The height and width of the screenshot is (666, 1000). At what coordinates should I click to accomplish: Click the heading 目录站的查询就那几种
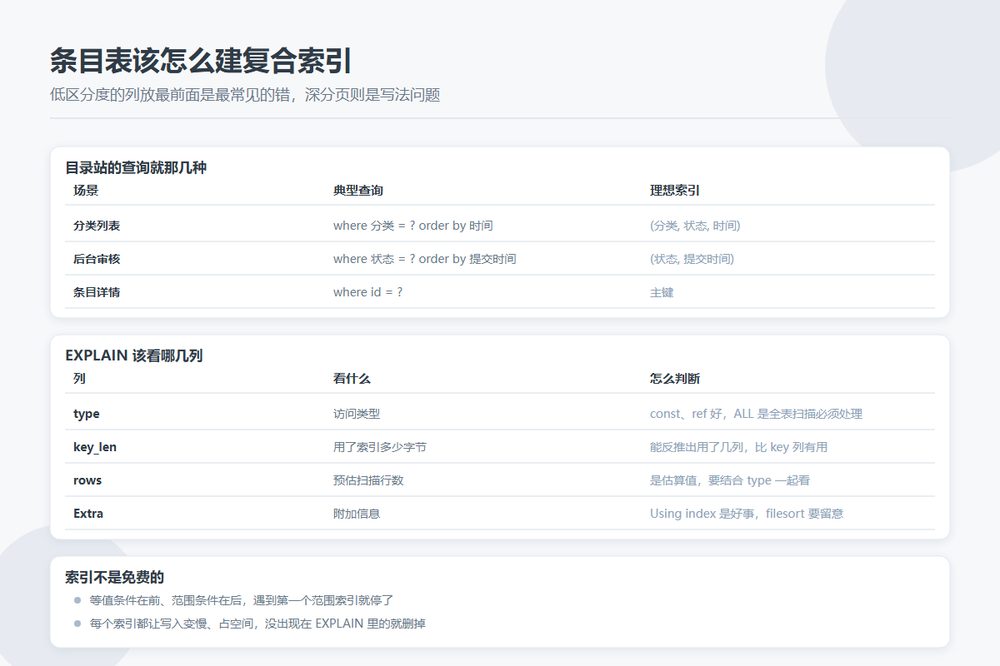136,168
